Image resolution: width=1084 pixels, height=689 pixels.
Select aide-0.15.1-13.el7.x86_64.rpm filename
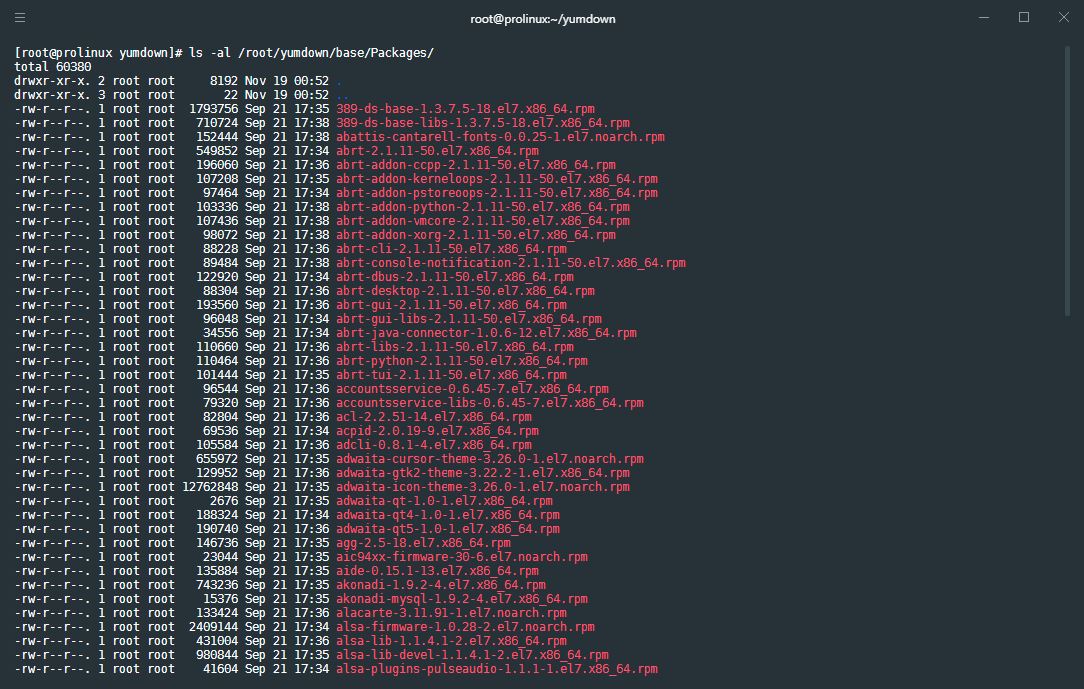(437, 571)
